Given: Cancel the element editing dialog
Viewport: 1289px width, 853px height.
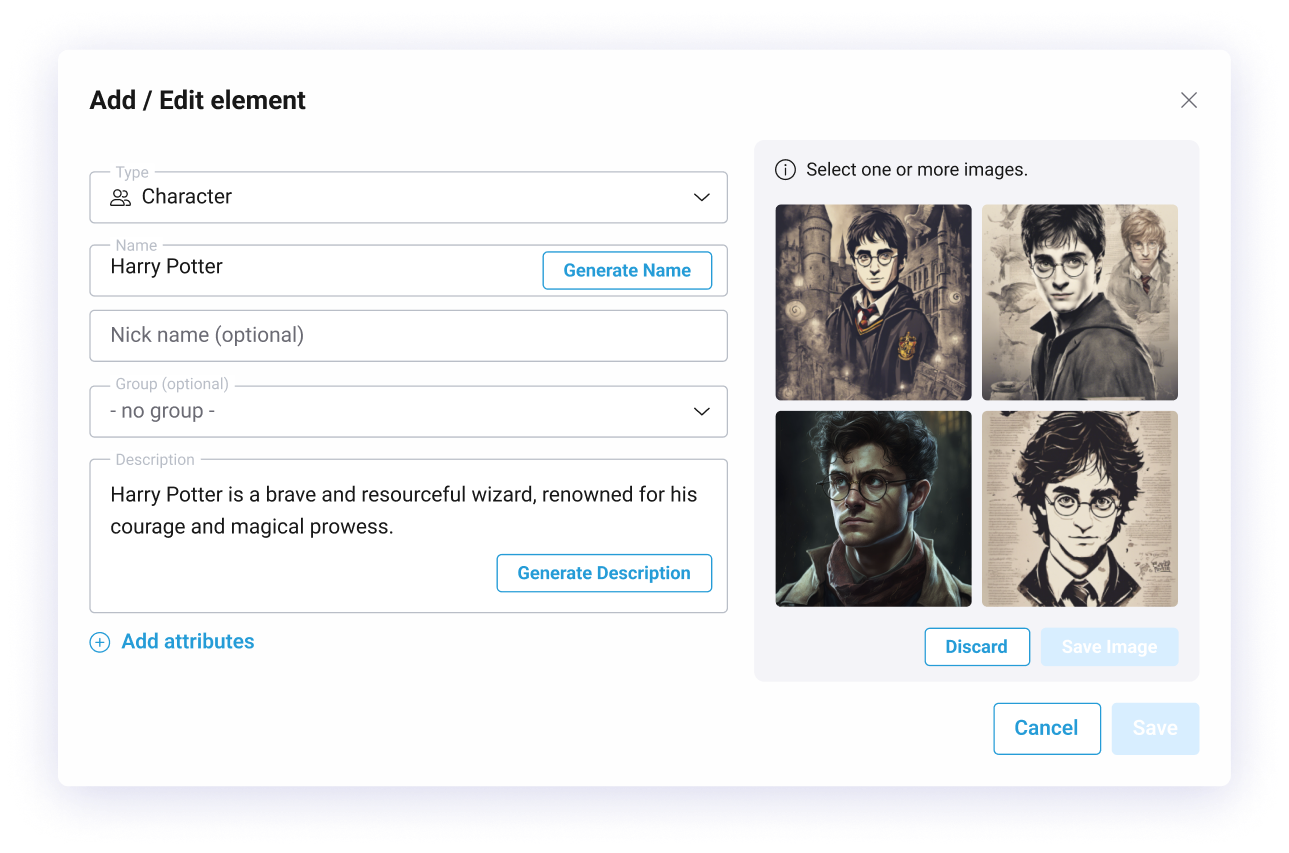Looking at the screenshot, I should 1047,728.
